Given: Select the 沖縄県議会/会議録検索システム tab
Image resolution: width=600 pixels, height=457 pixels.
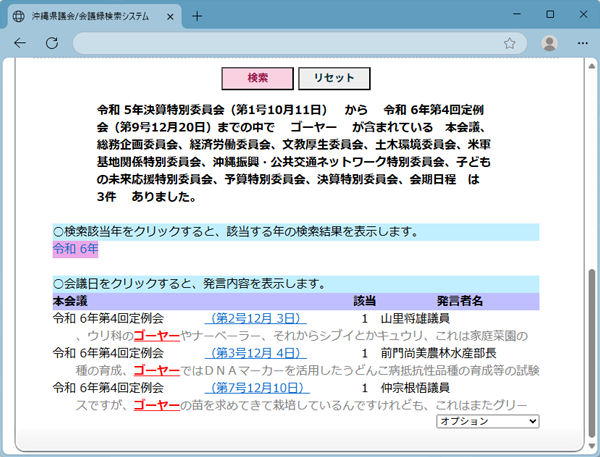Looking at the screenshot, I should pyautogui.click(x=94, y=16).
